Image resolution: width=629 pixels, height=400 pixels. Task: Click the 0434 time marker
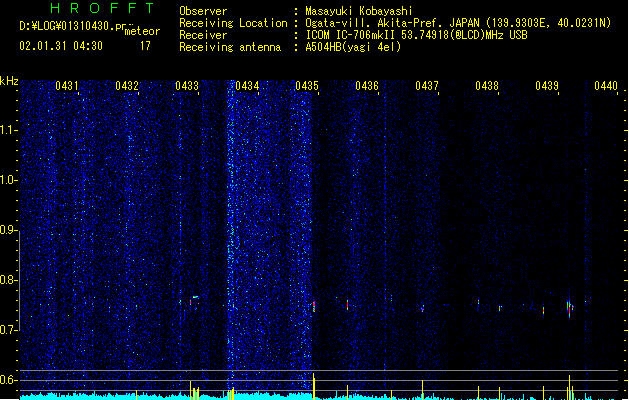point(247,86)
